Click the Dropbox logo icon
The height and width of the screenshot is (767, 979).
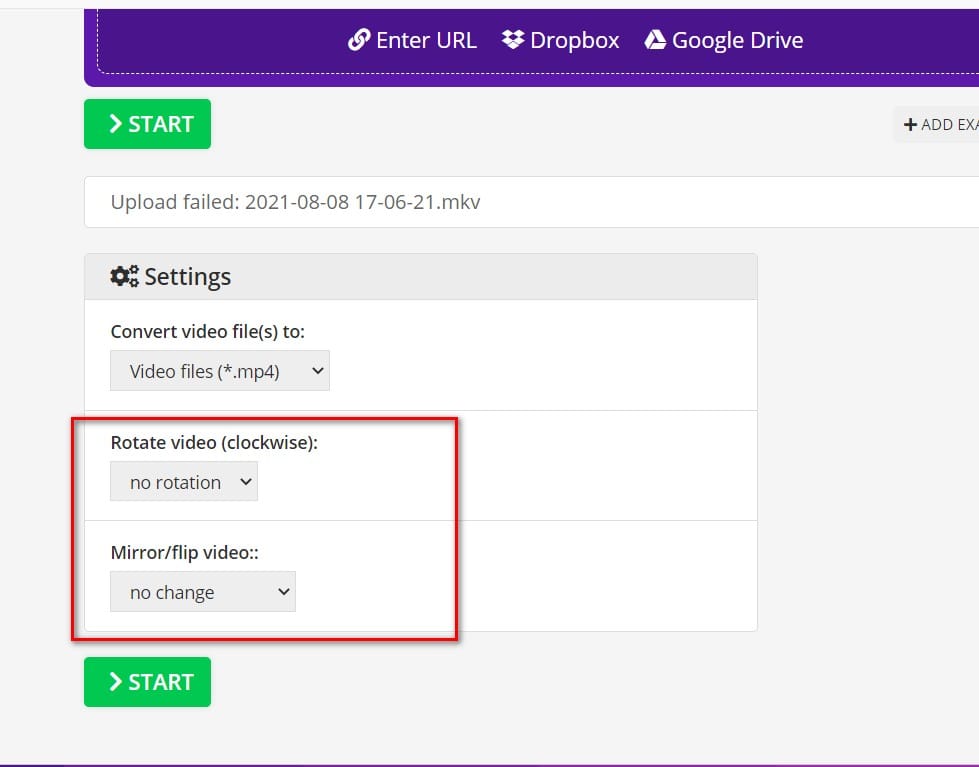(513, 40)
